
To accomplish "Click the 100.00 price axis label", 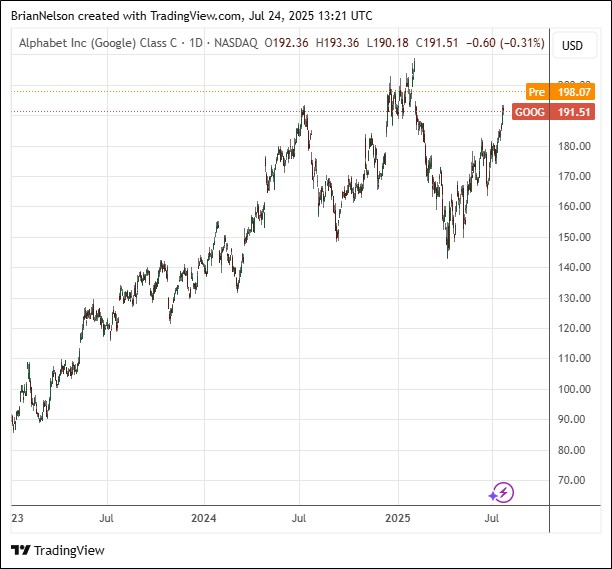I will pyautogui.click(x=574, y=389).
